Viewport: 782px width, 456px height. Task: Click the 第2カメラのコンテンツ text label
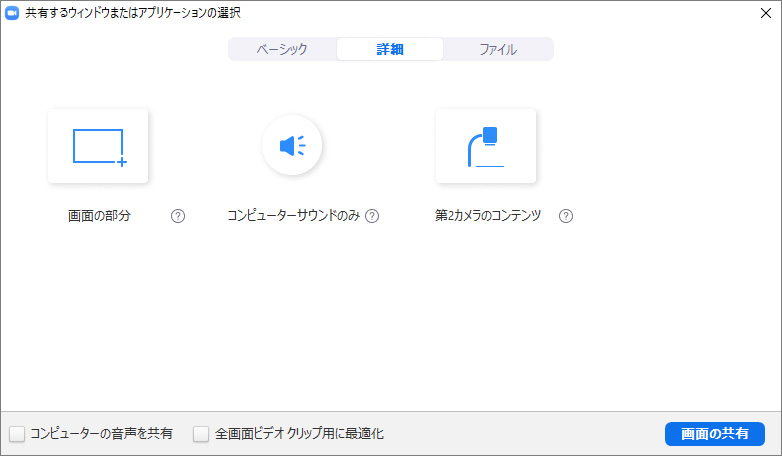tap(488, 216)
